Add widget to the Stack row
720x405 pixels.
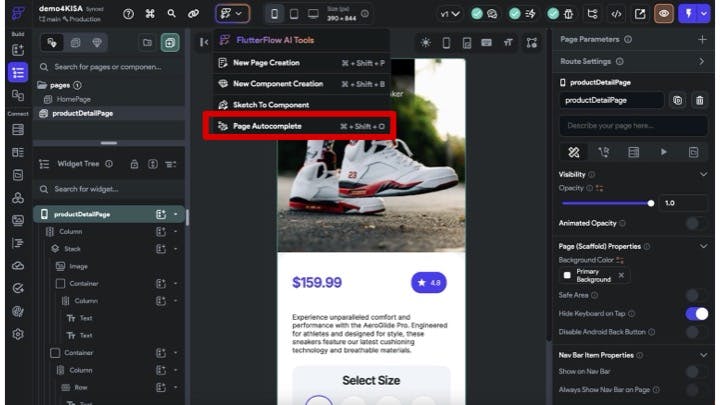click(161, 249)
